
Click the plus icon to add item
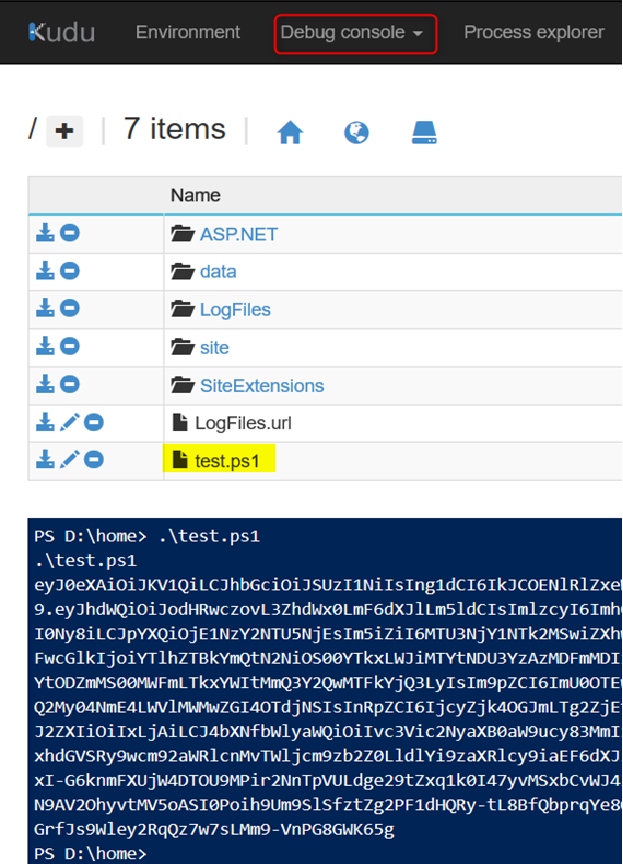(64, 131)
